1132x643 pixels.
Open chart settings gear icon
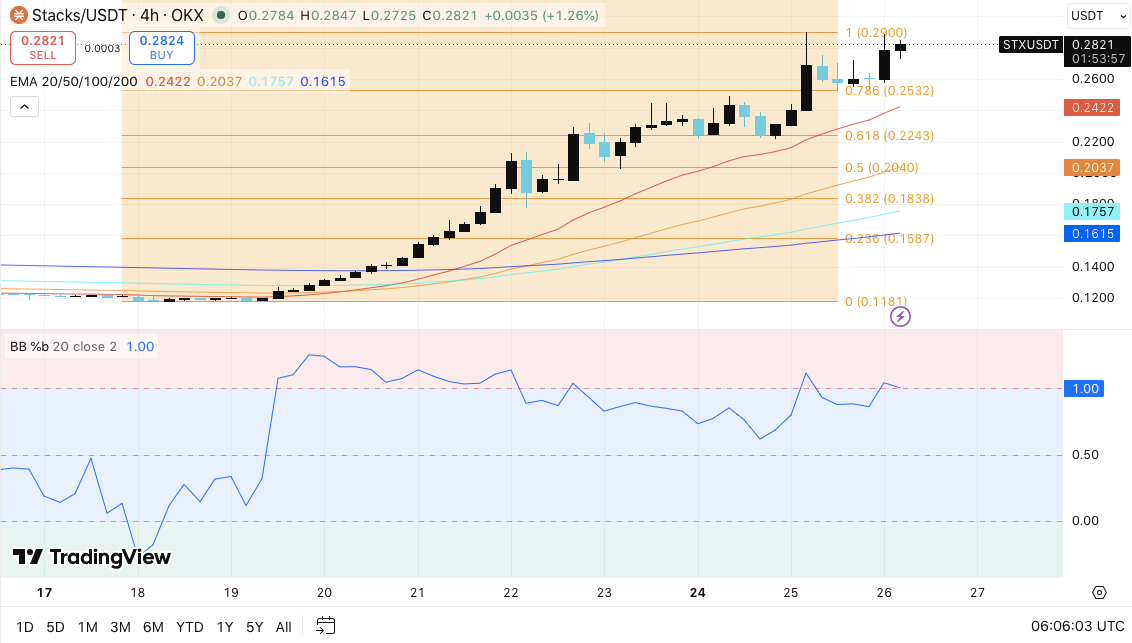(x=1099, y=592)
